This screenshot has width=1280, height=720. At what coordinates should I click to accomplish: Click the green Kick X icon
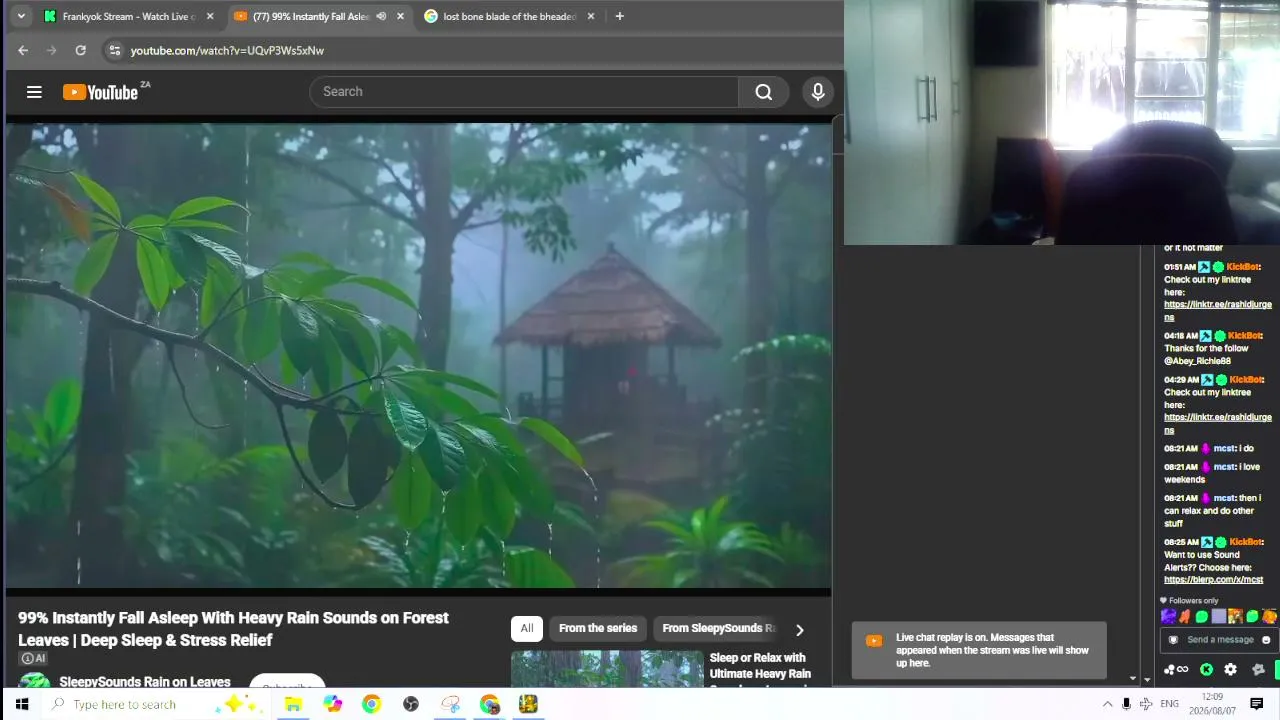click(1207, 669)
